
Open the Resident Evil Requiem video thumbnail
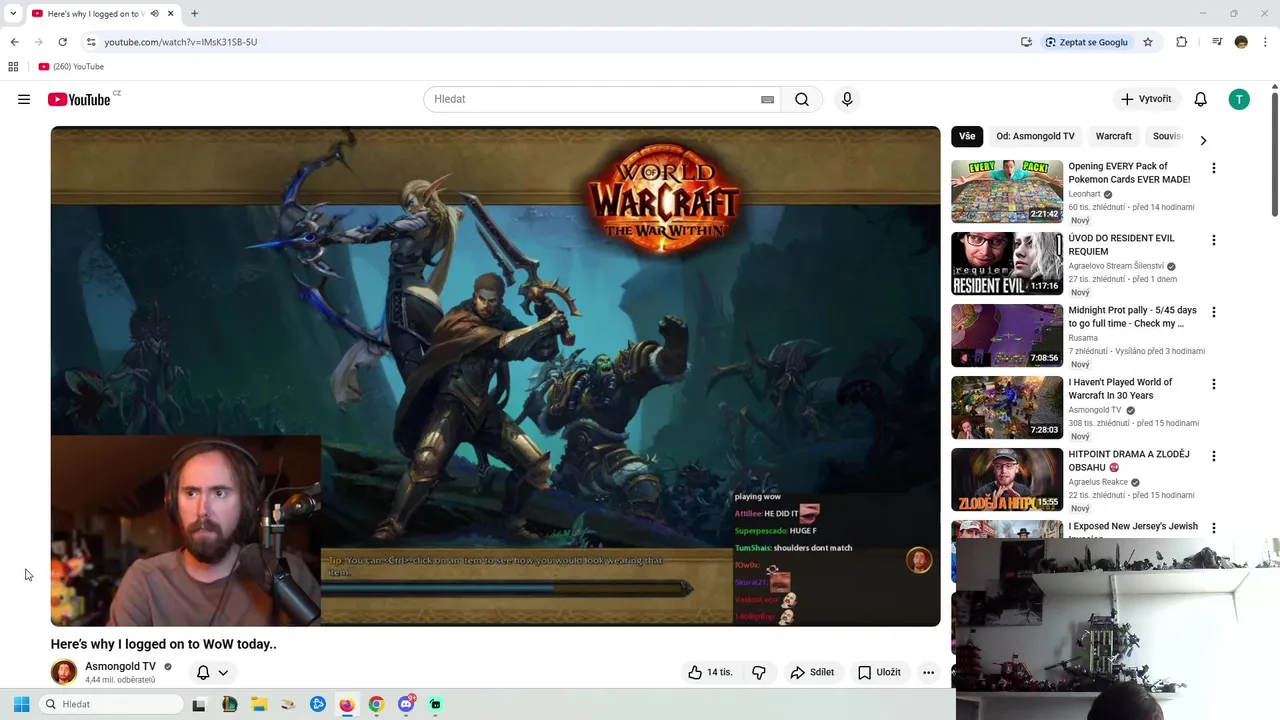(1006, 263)
